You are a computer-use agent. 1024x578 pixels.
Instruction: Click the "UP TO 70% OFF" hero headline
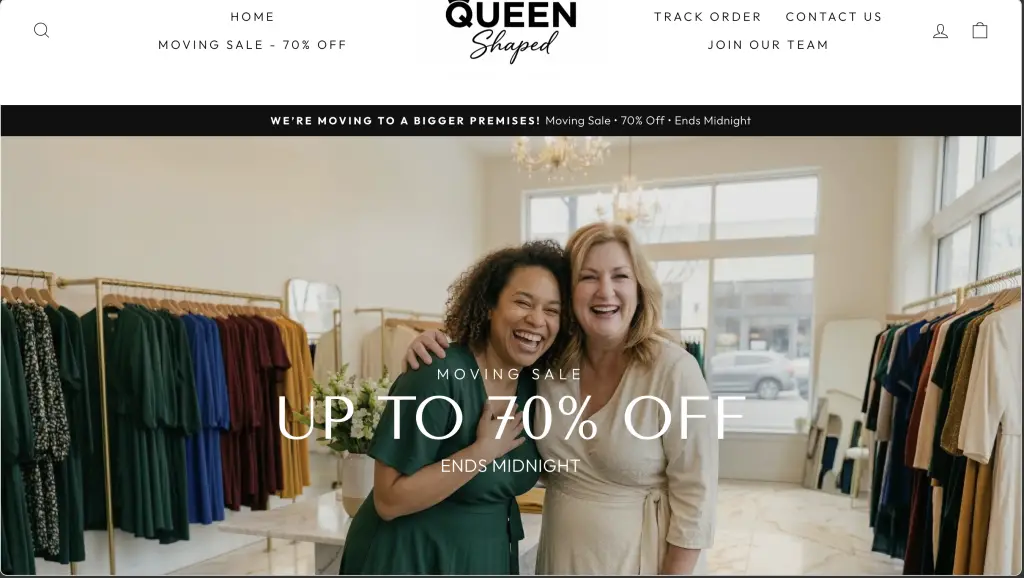pos(511,417)
